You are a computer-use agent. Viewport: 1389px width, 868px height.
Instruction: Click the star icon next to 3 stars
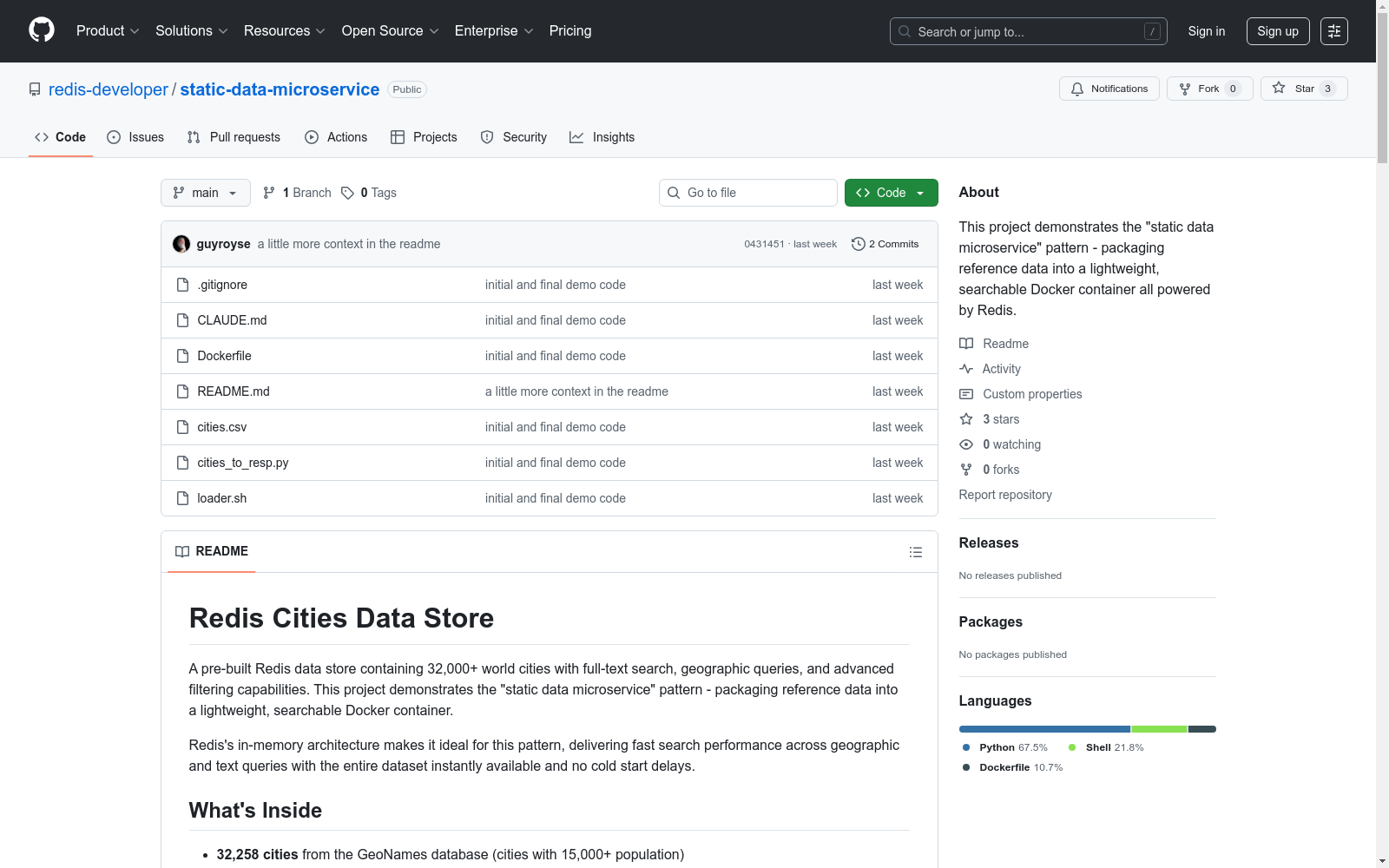tap(966, 419)
